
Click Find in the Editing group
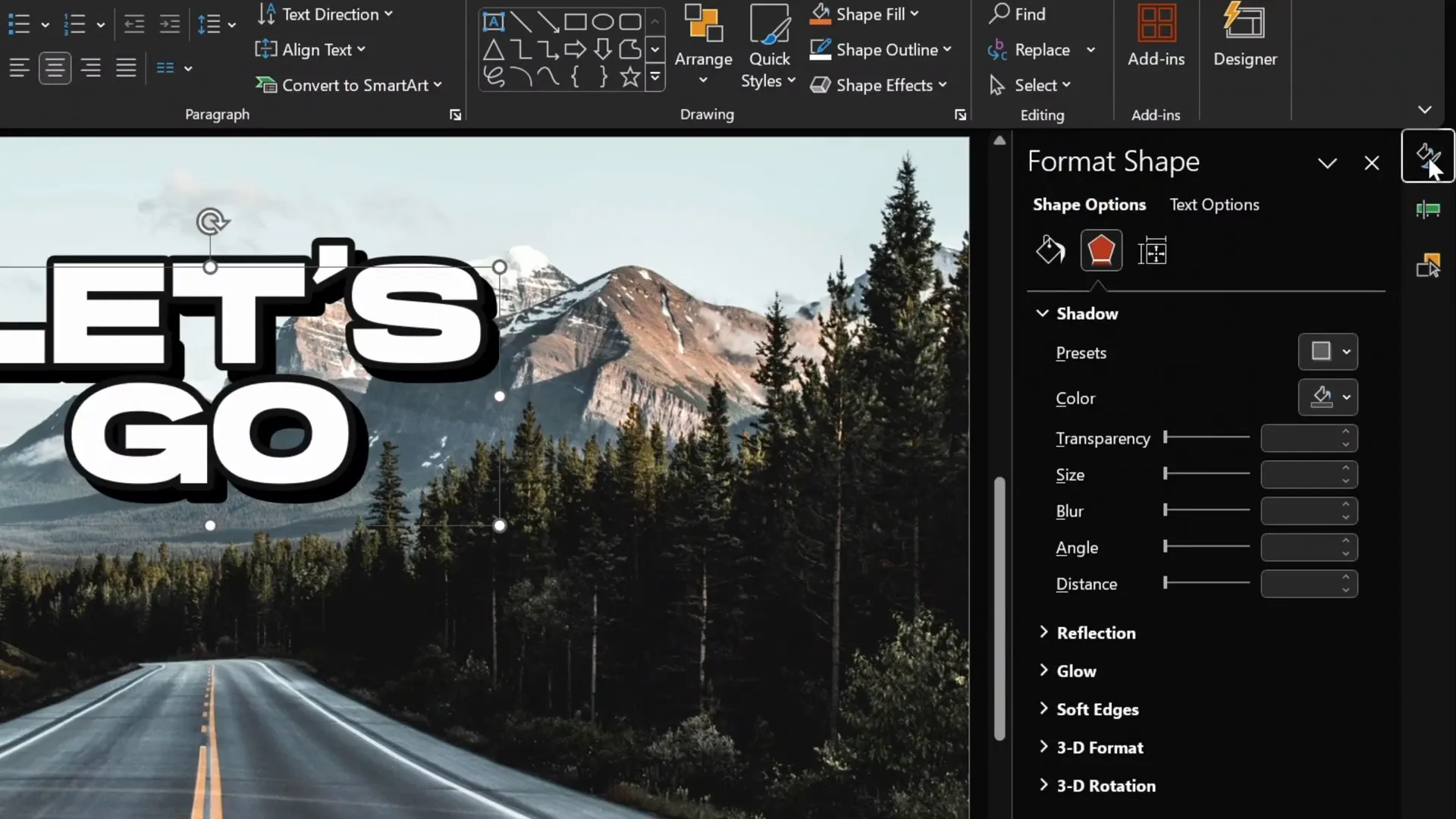click(x=1018, y=14)
